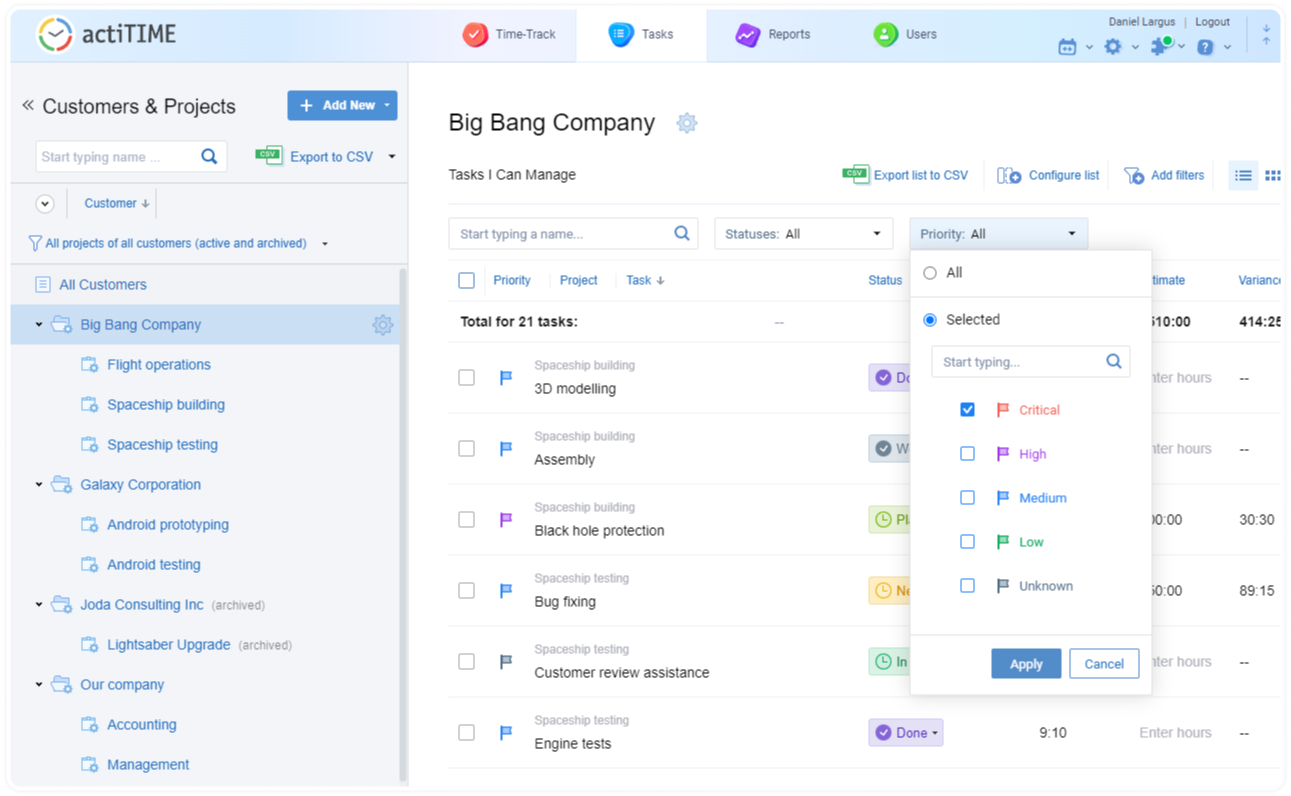
Task: Click the search icon in the priority filter popup
Action: point(1113,361)
